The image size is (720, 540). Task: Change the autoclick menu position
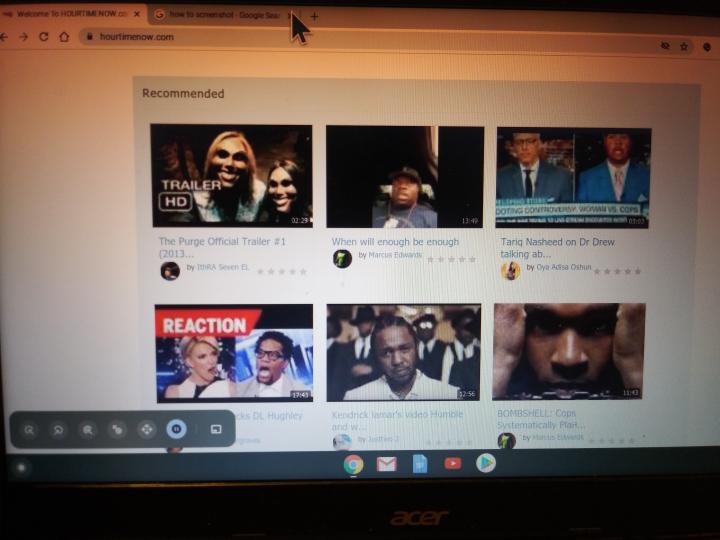click(216, 429)
